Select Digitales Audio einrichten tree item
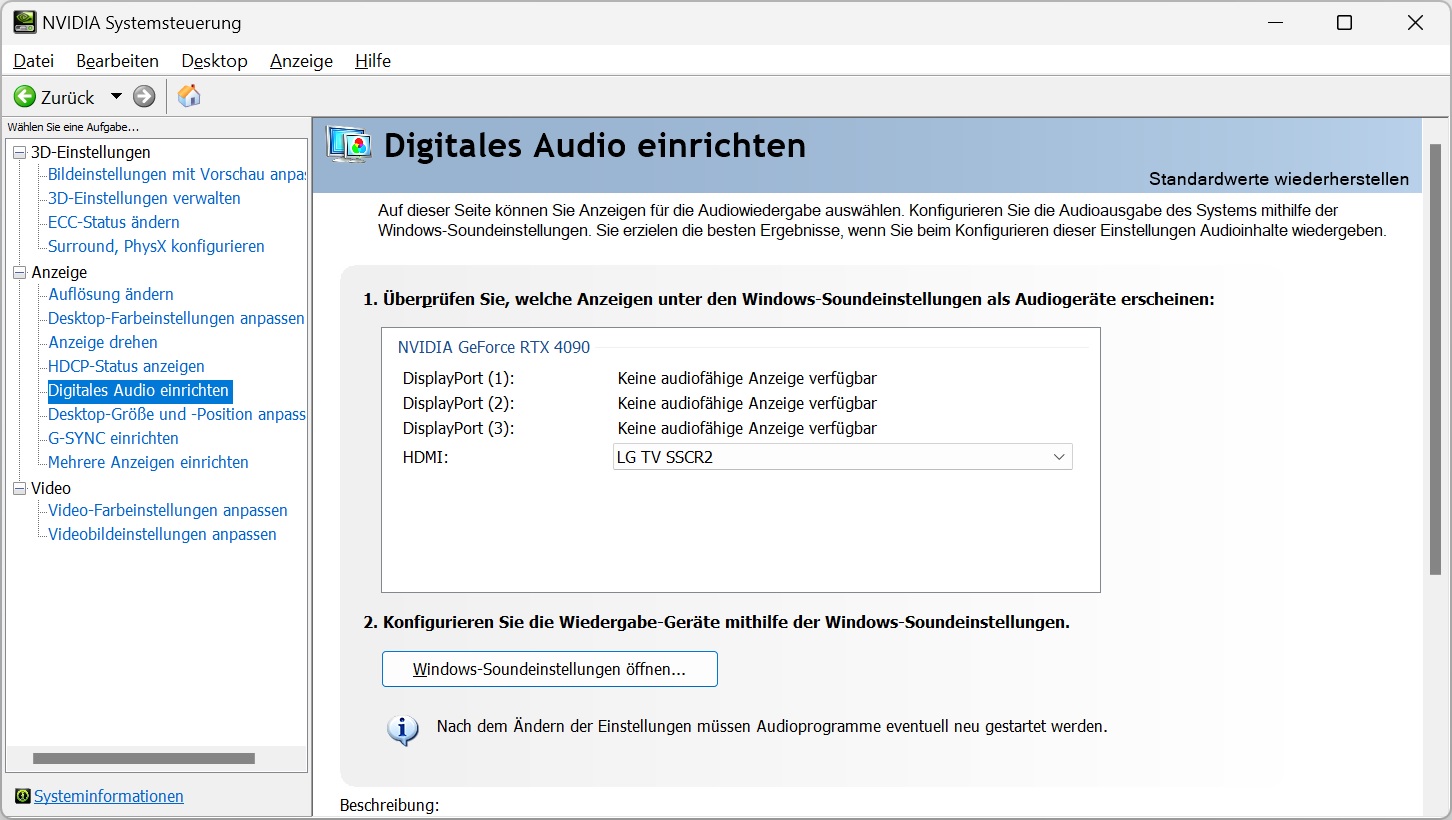This screenshot has width=1452, height=820. [139, 390]
